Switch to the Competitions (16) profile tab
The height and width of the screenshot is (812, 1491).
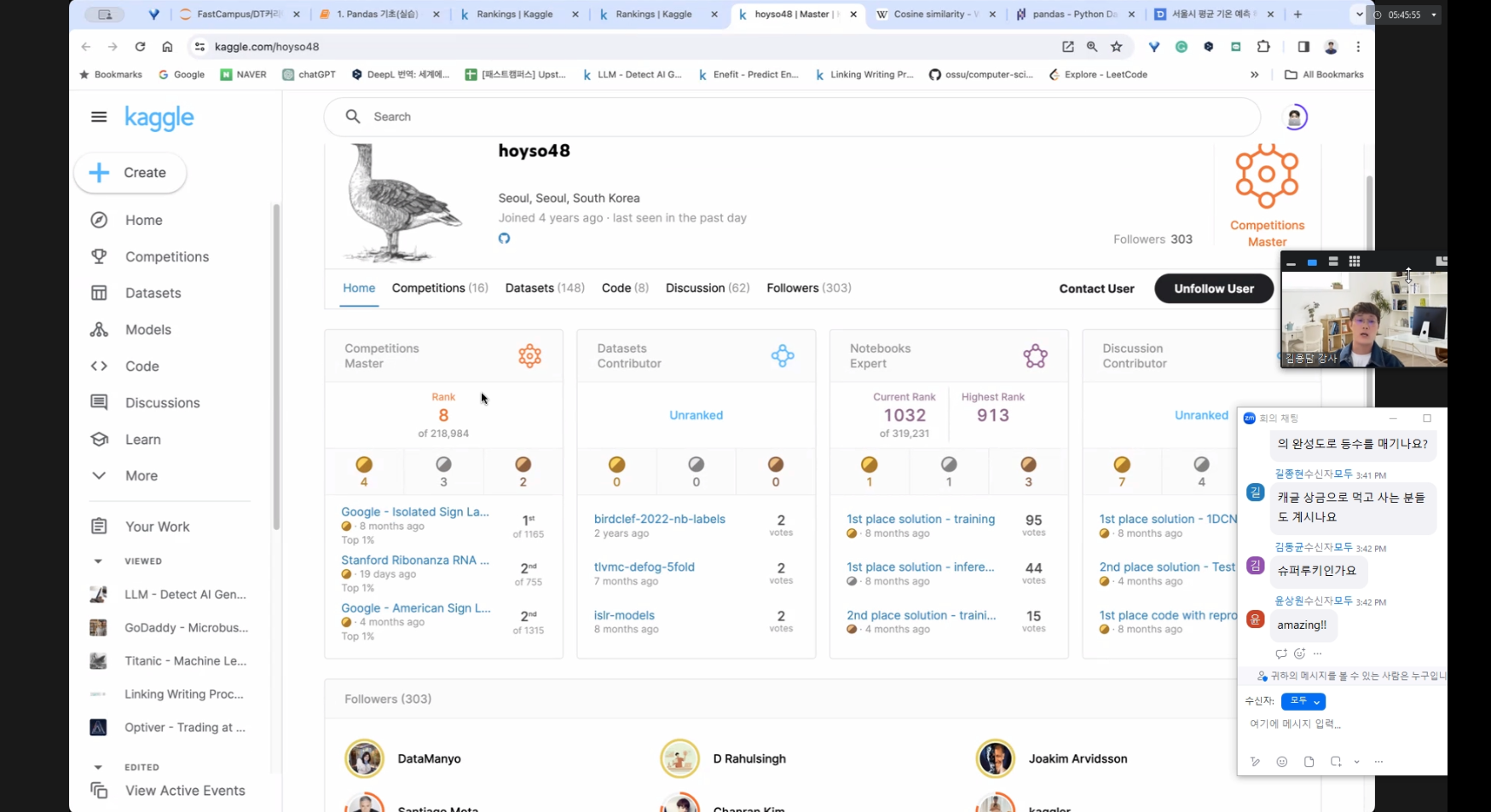[x=440, y=288]
